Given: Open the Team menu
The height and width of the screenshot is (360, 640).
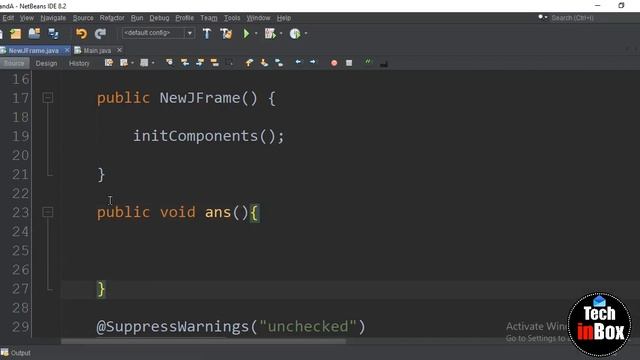Looking at the screenshot, I should pyautogui.click(x=209, y=18).
